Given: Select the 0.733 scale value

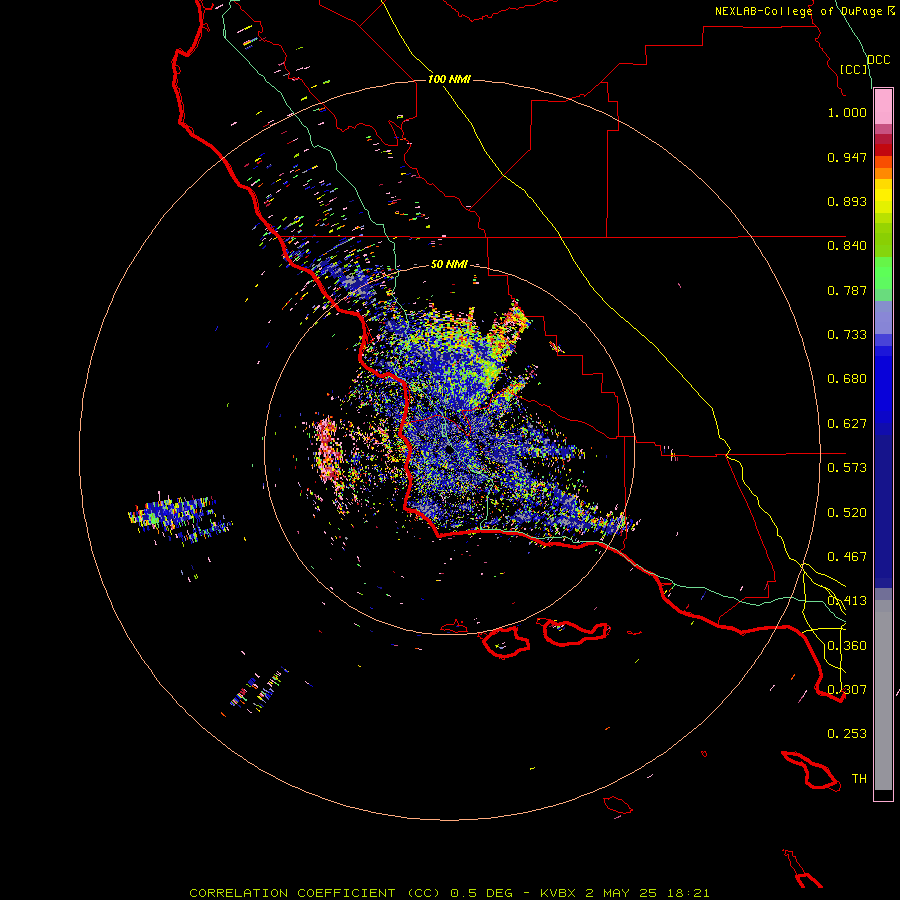Looking at the screenshot, I should 847,335.
